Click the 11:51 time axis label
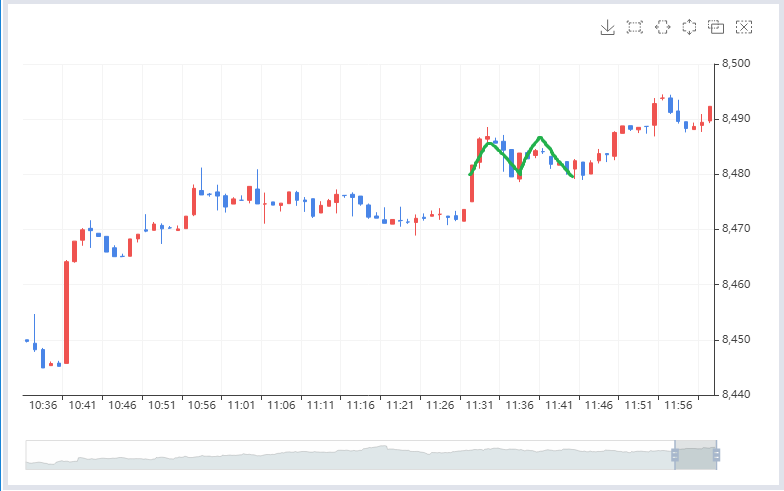The width and height of the screenshot is (784, 491). (x=638, y=406)
